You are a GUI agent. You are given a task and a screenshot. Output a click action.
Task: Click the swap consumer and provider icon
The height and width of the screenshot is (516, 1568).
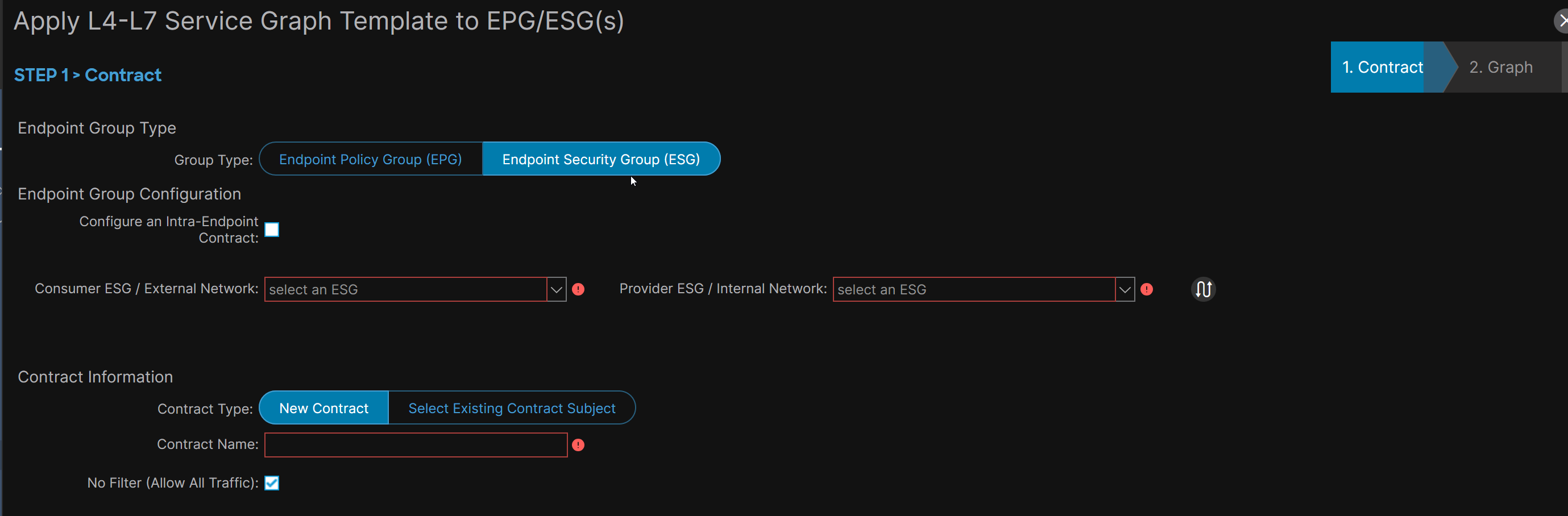pos(1203,289)
